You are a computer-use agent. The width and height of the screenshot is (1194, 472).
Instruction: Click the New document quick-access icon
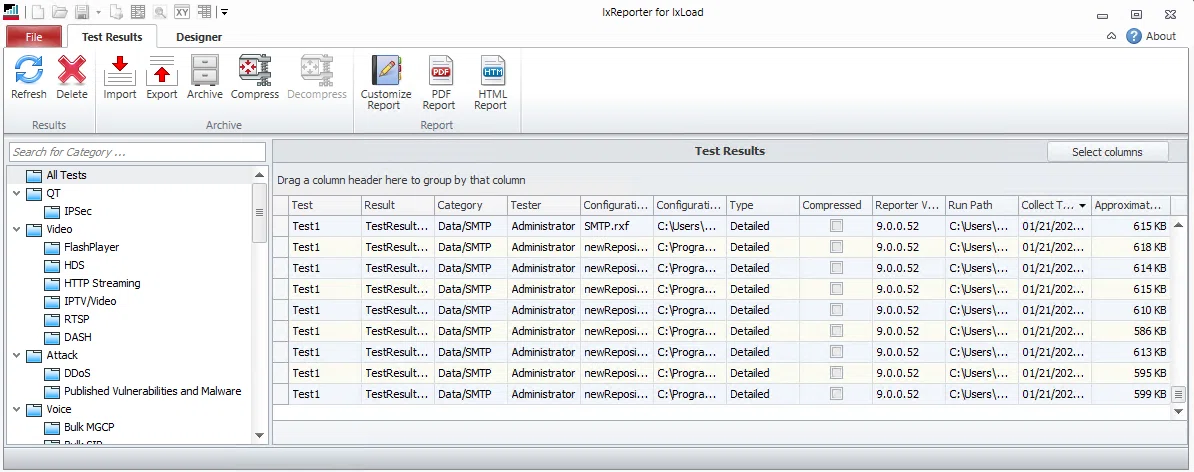click(38, 11)
